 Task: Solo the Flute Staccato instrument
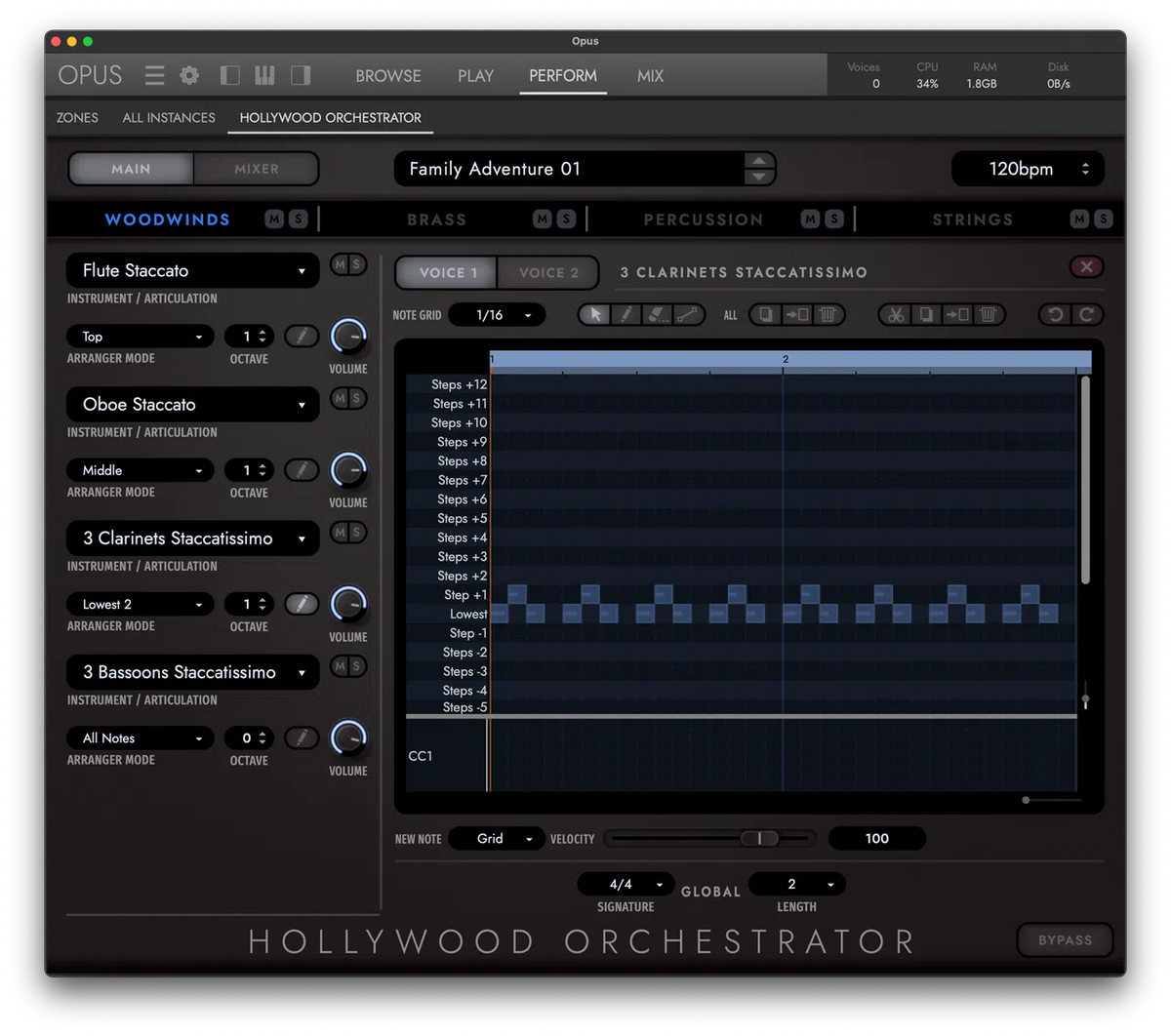[x=357, y=264]
